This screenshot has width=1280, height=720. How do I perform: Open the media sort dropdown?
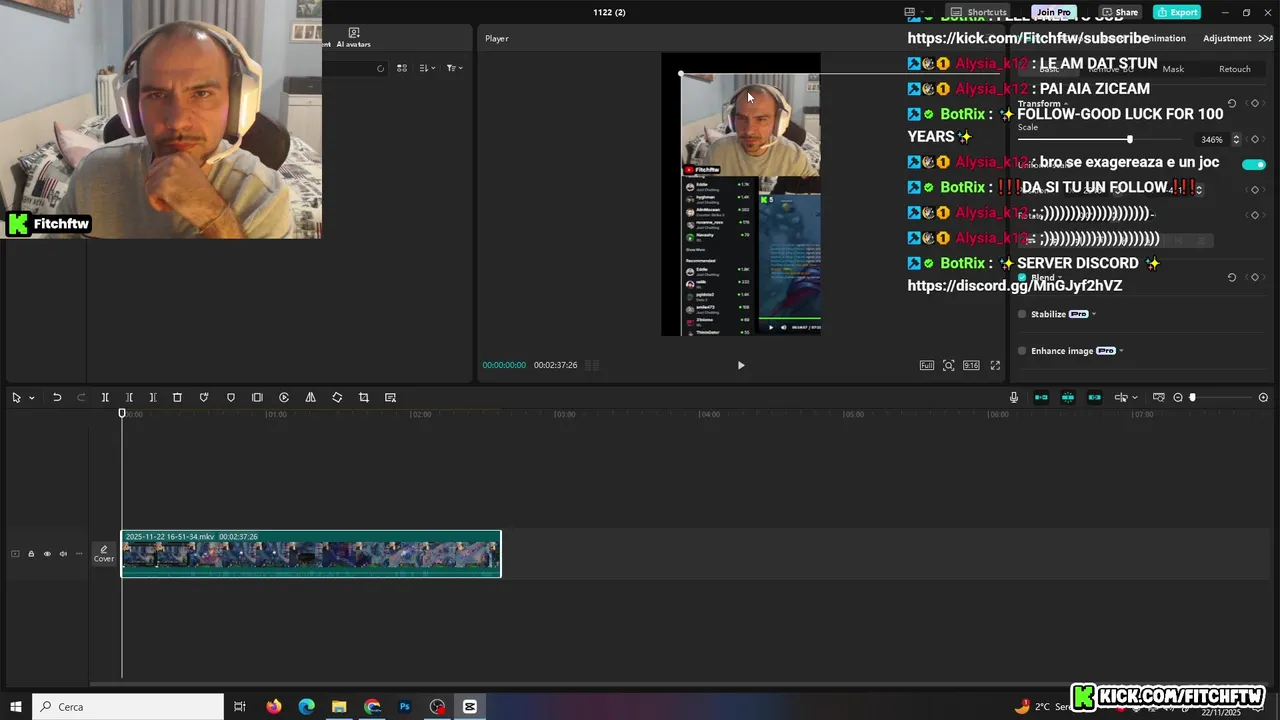pos(427,68)
